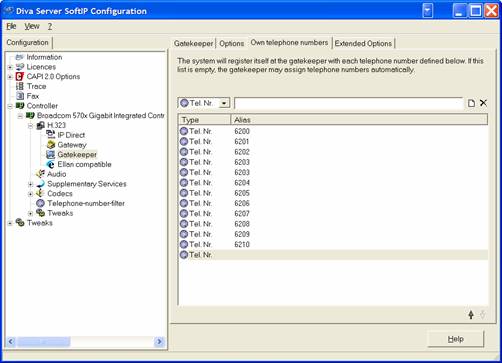Select the row with alias 6207

333,214
